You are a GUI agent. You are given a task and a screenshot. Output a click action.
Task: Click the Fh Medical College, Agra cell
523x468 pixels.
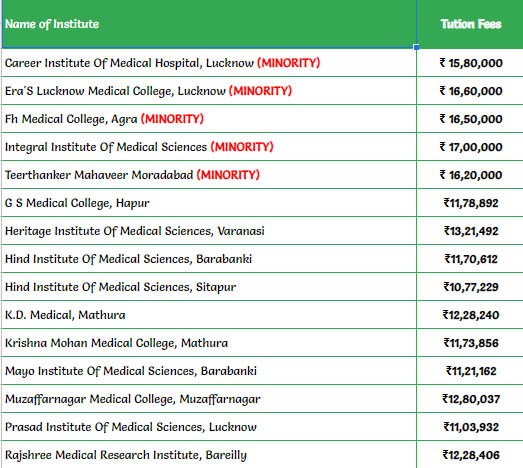(209, 119)
